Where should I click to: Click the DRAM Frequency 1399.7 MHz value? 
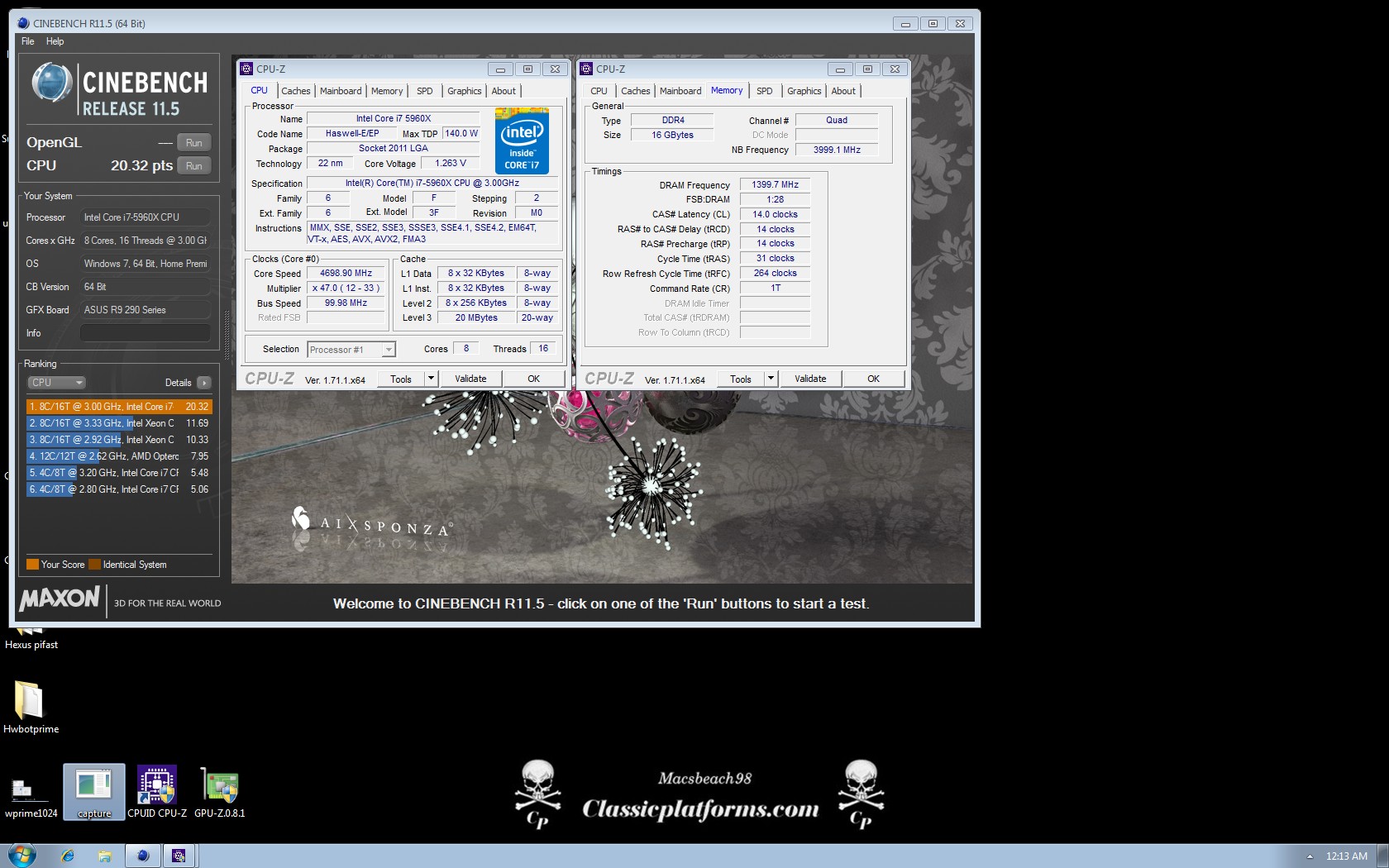click(775, 185)
